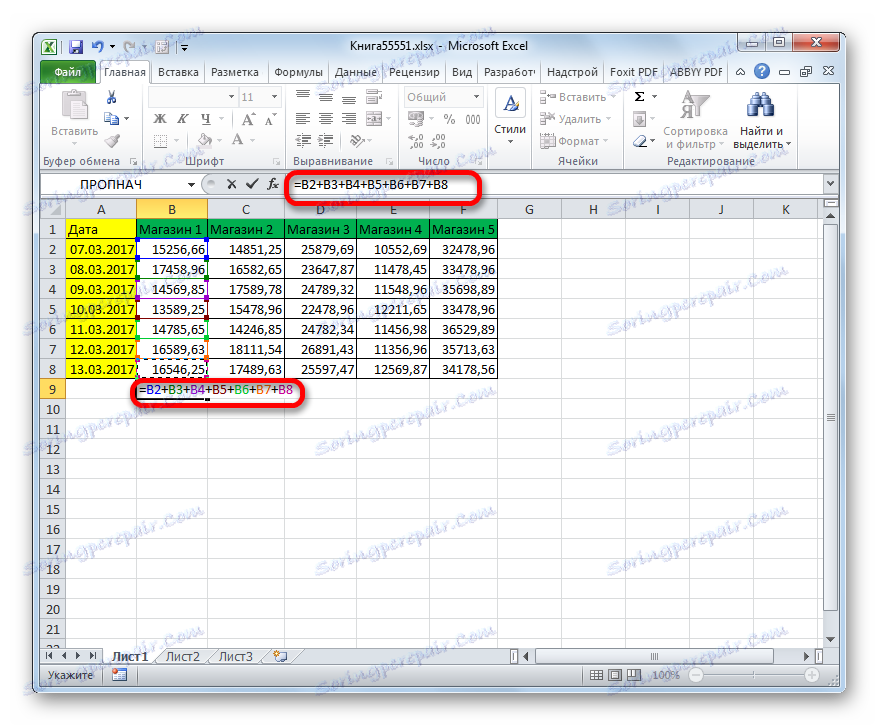Click the Удалить button in Ячейки group
The image size is (879, 726).
(578, 118)
